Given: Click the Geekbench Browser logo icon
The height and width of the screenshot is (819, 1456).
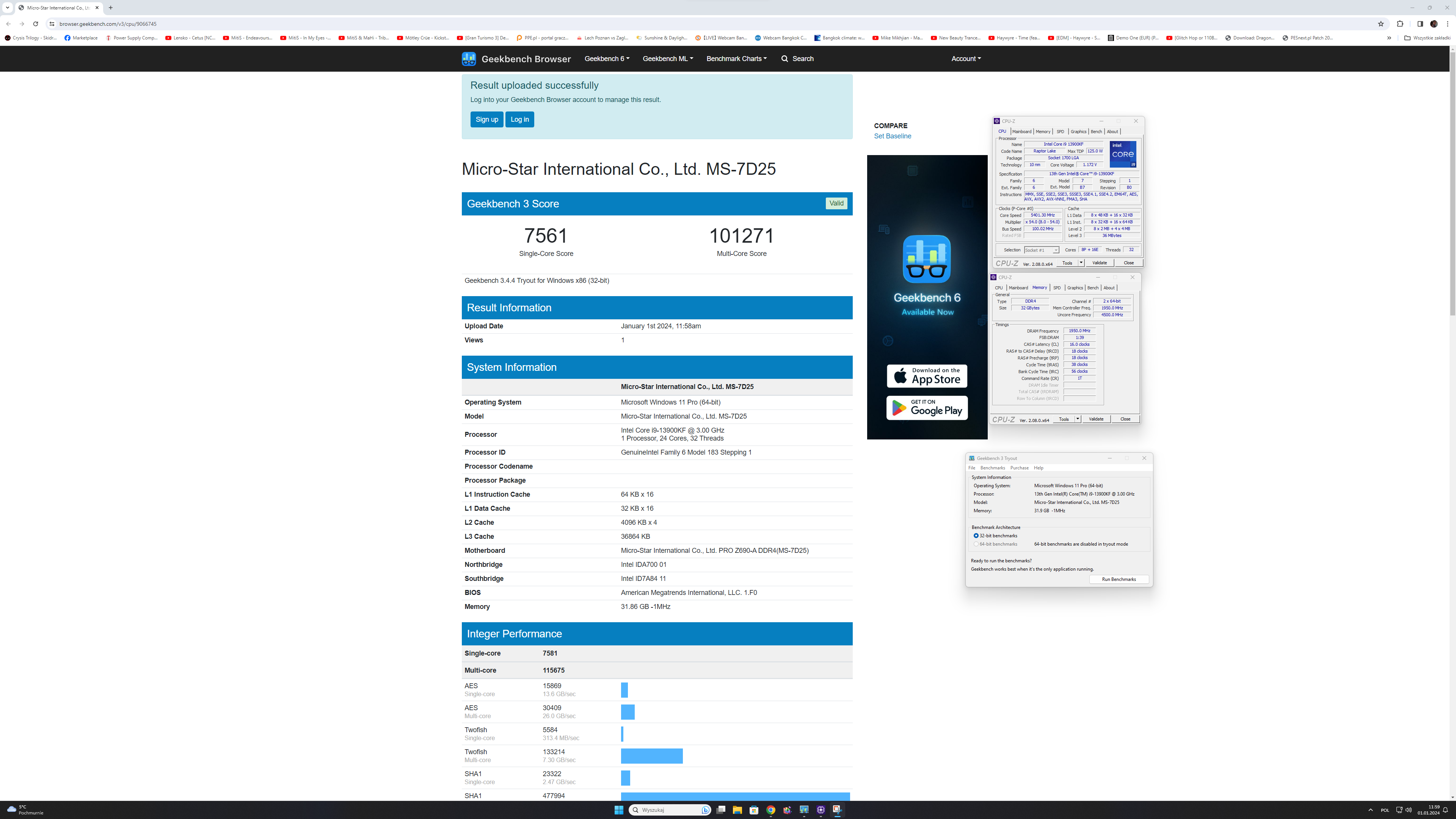Looking at the screenshot, I should pos(469,59).
